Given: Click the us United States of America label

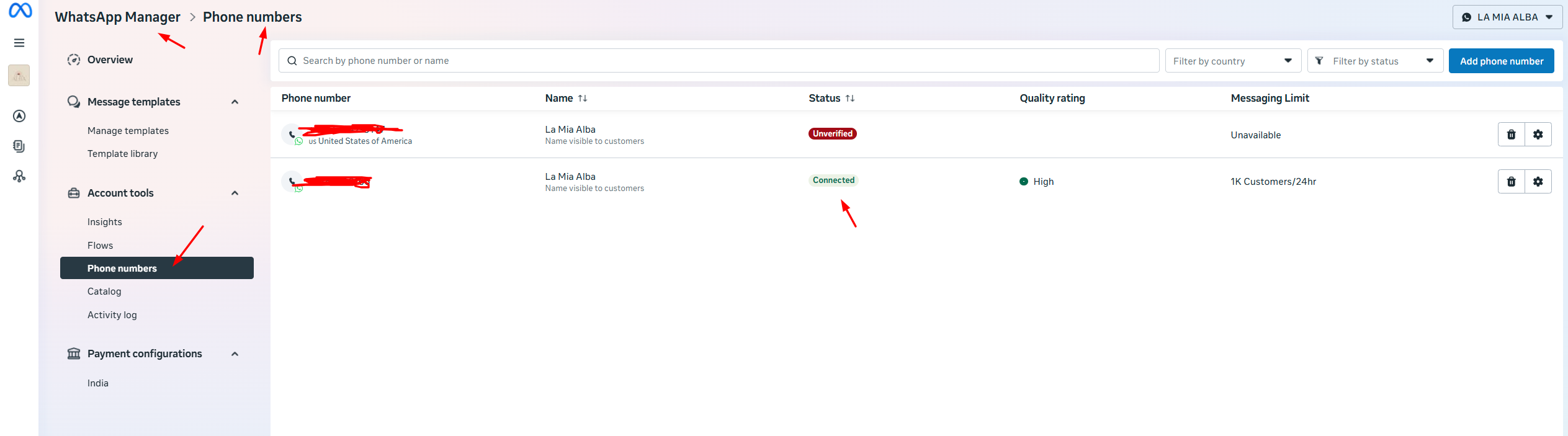Looking at the screenshot, I should coord(360,141).
